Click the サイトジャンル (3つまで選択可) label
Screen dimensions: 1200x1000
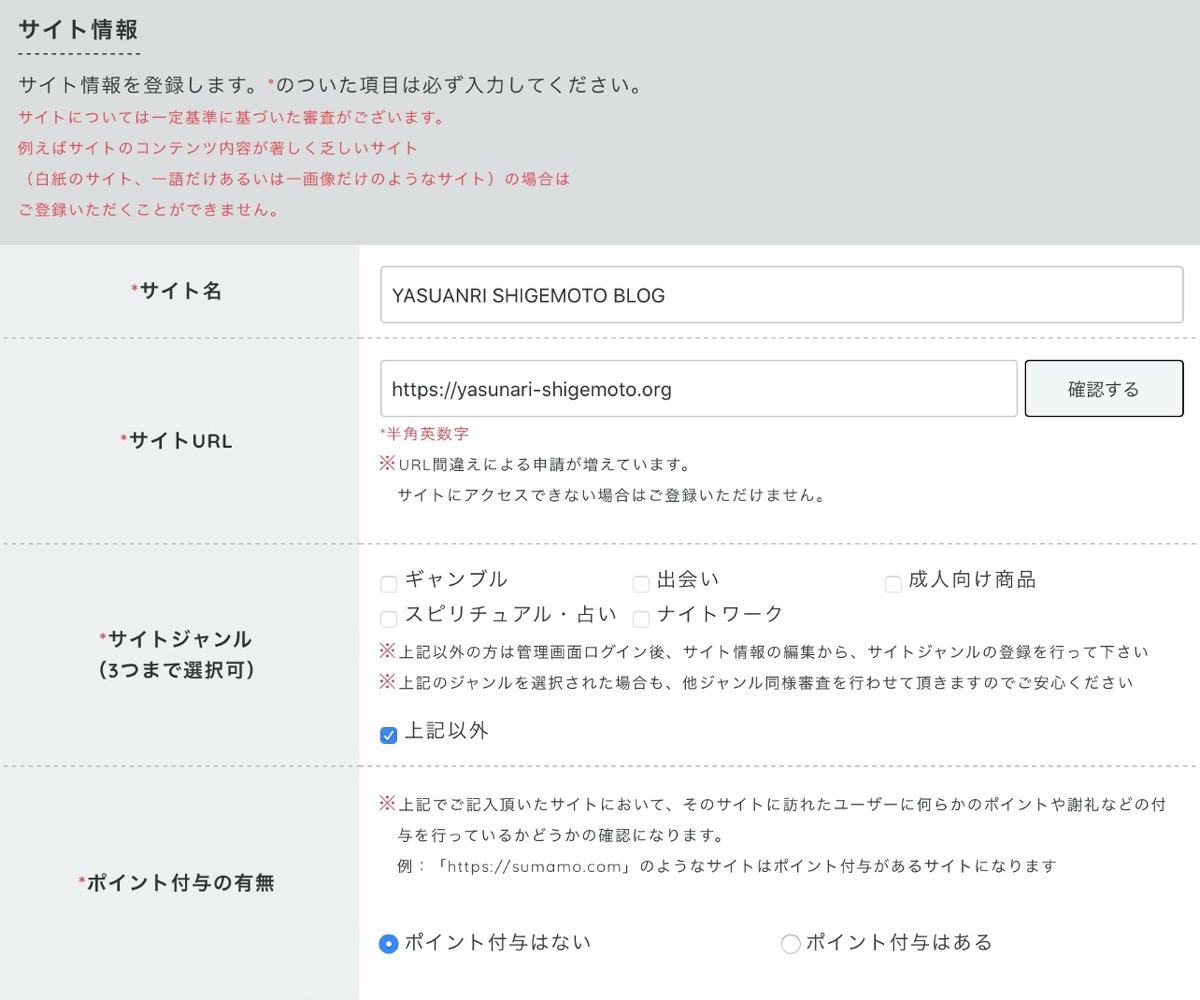pyautogui.click(x=176, y=654)
